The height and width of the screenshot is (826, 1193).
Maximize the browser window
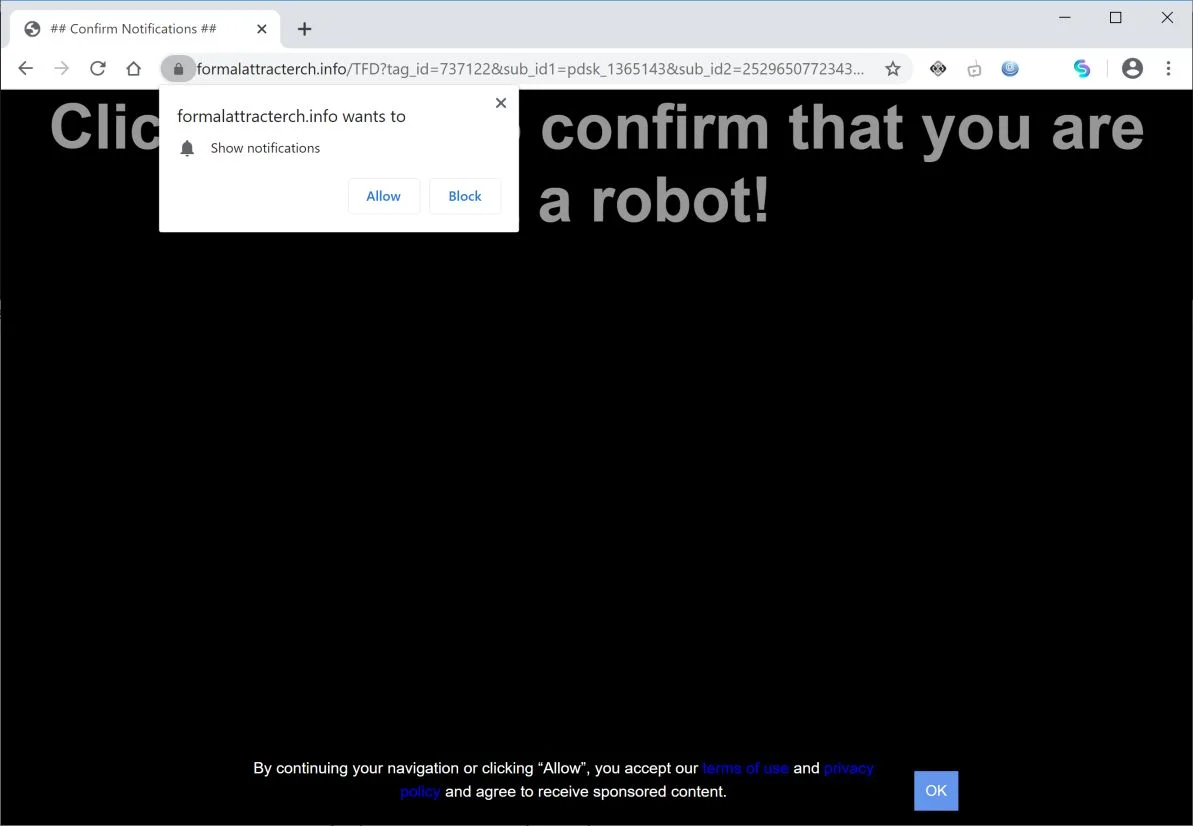[x=1115, y=17]
